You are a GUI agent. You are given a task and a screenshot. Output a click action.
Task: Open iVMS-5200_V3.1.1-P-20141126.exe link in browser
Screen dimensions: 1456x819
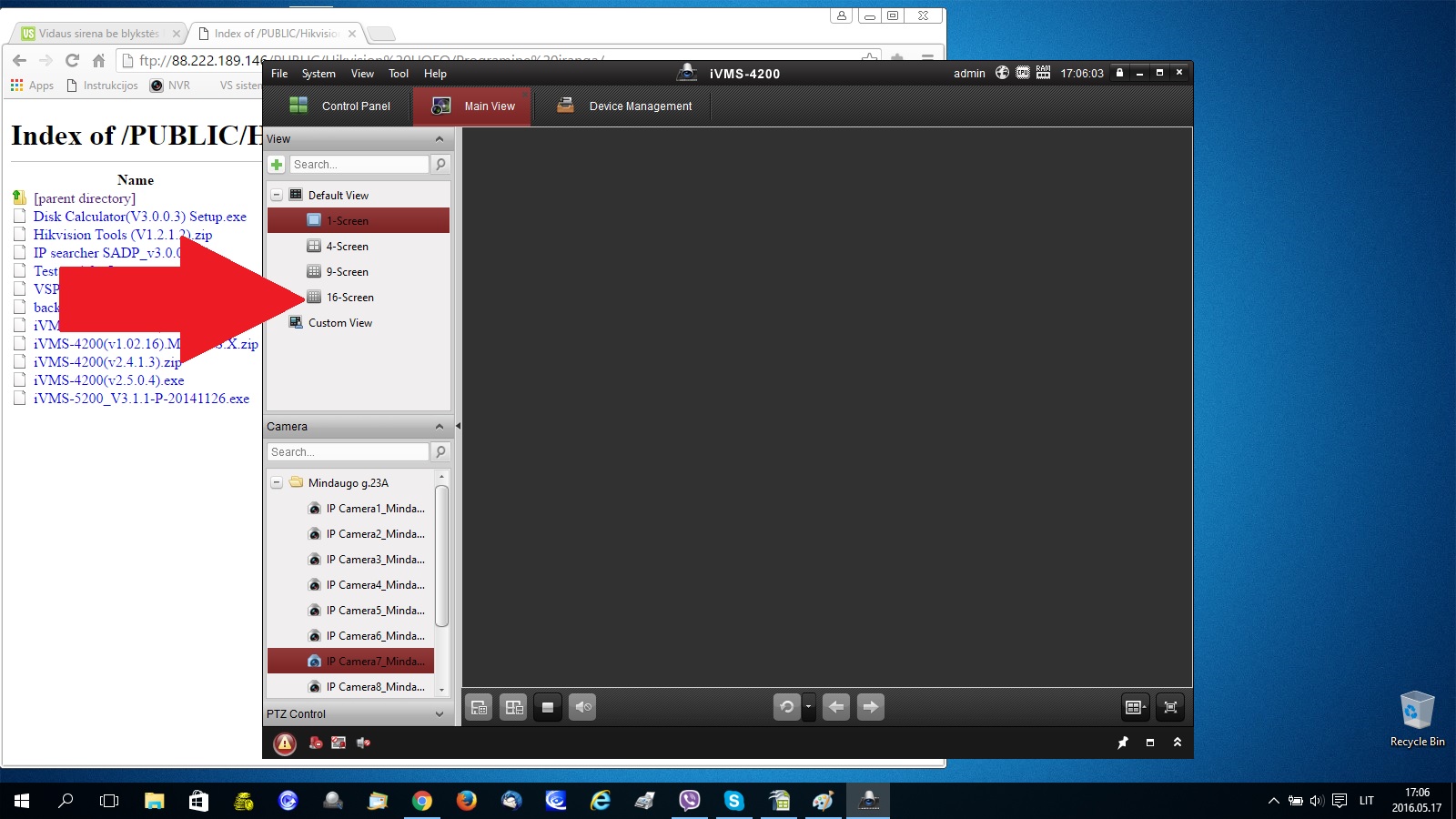click(141, 399)
